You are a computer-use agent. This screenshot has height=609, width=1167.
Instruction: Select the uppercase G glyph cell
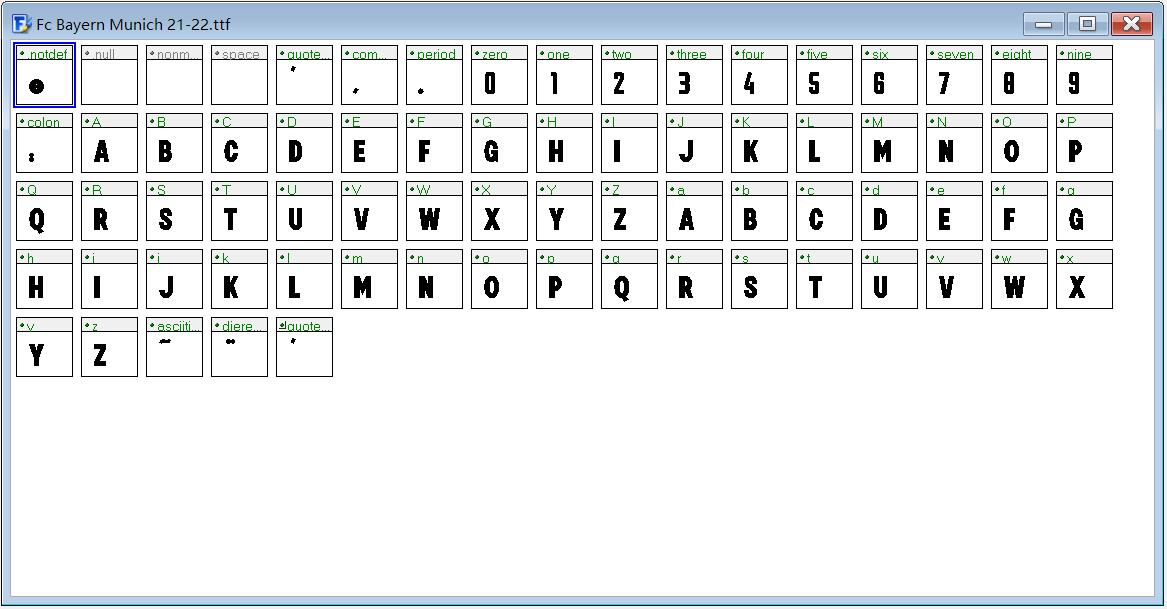pos(499,144)
